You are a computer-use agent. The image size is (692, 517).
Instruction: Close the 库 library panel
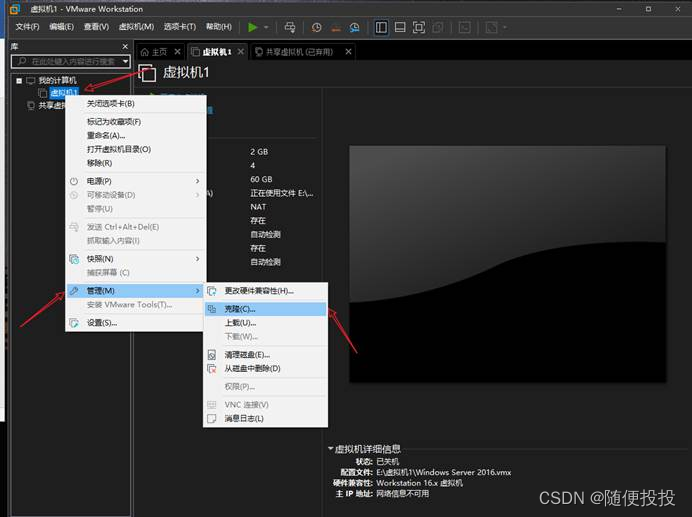pyautogui.click(x=125, y=46)
